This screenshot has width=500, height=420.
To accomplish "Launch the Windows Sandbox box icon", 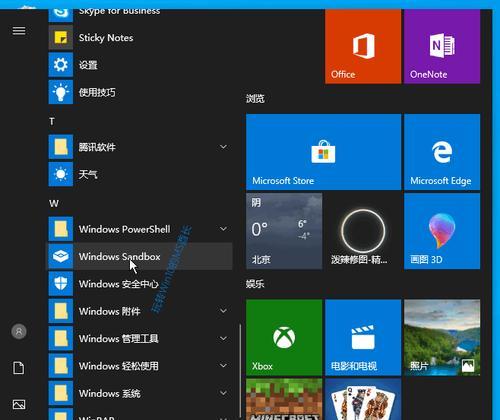I will tap(61, 256).
